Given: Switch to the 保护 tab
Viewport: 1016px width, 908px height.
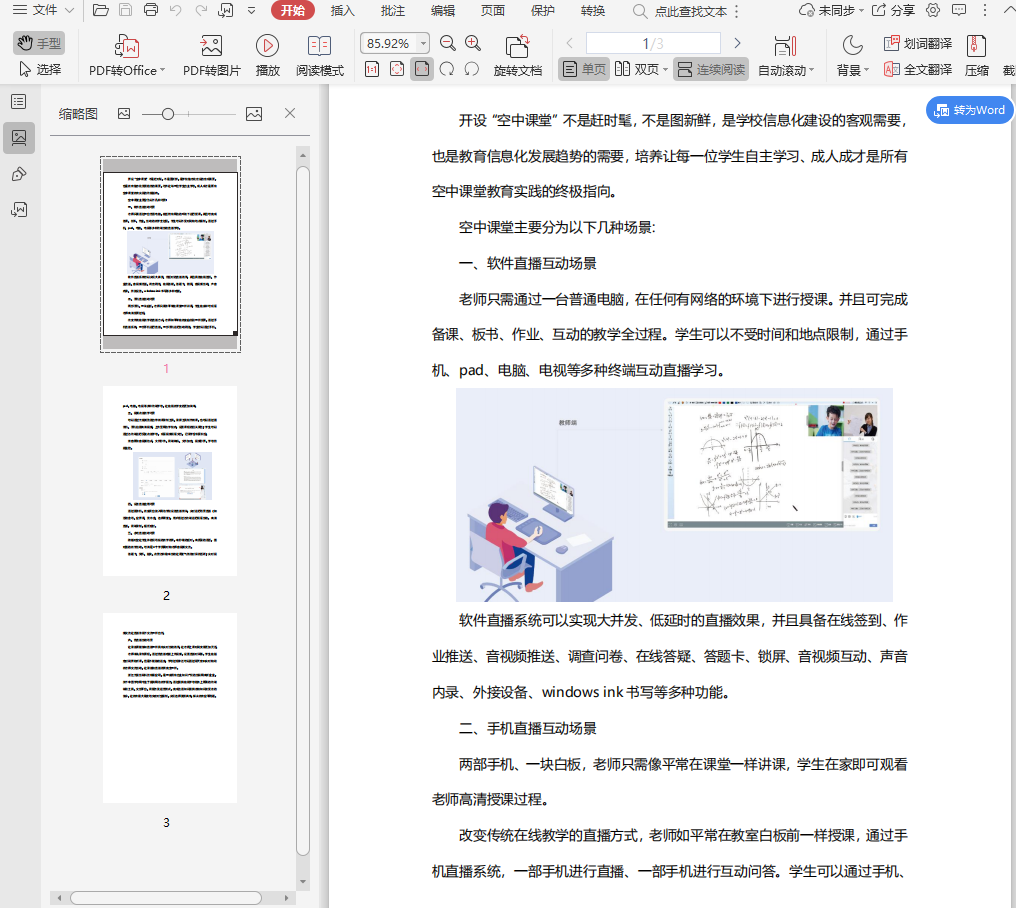Looking at the screenshot, I should (543, 10).
